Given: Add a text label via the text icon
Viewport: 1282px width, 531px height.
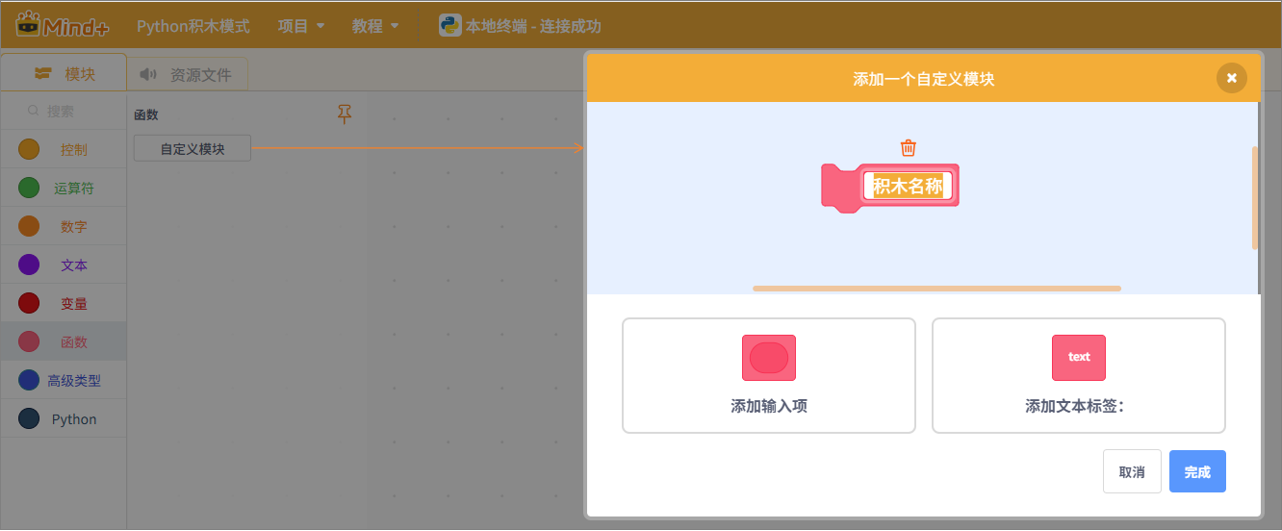Looking at the screenshot, I should (1078, 358).
